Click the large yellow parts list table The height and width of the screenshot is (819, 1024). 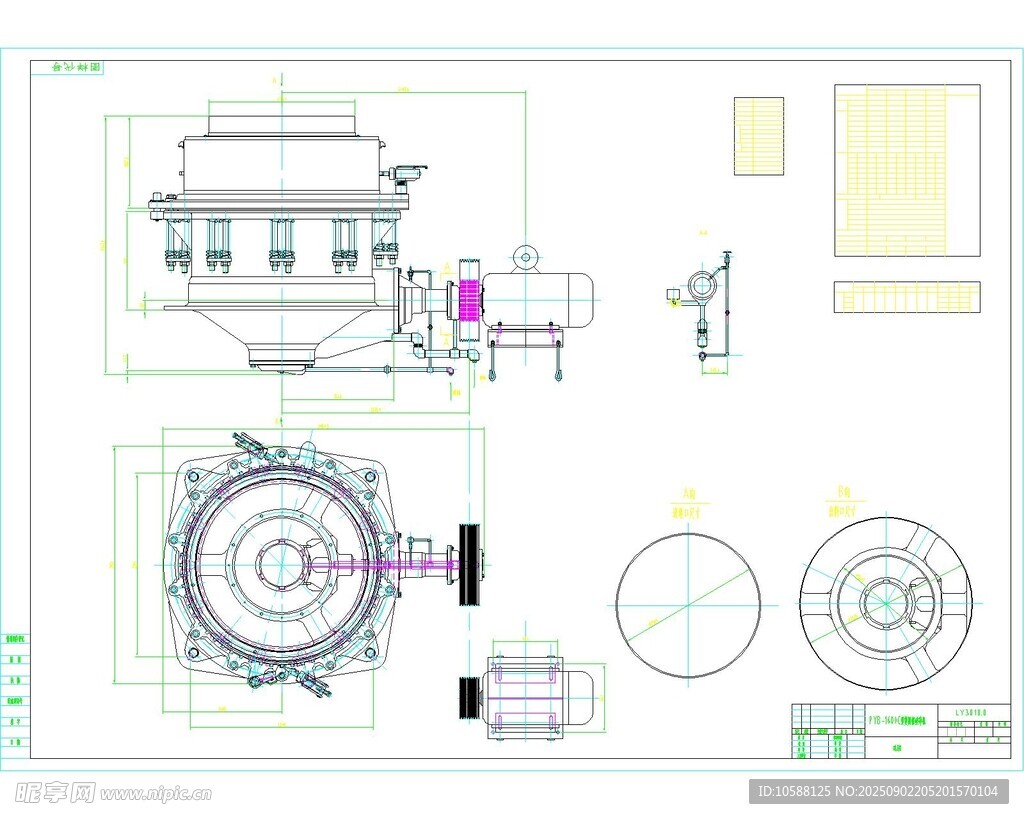click(907, 170)
